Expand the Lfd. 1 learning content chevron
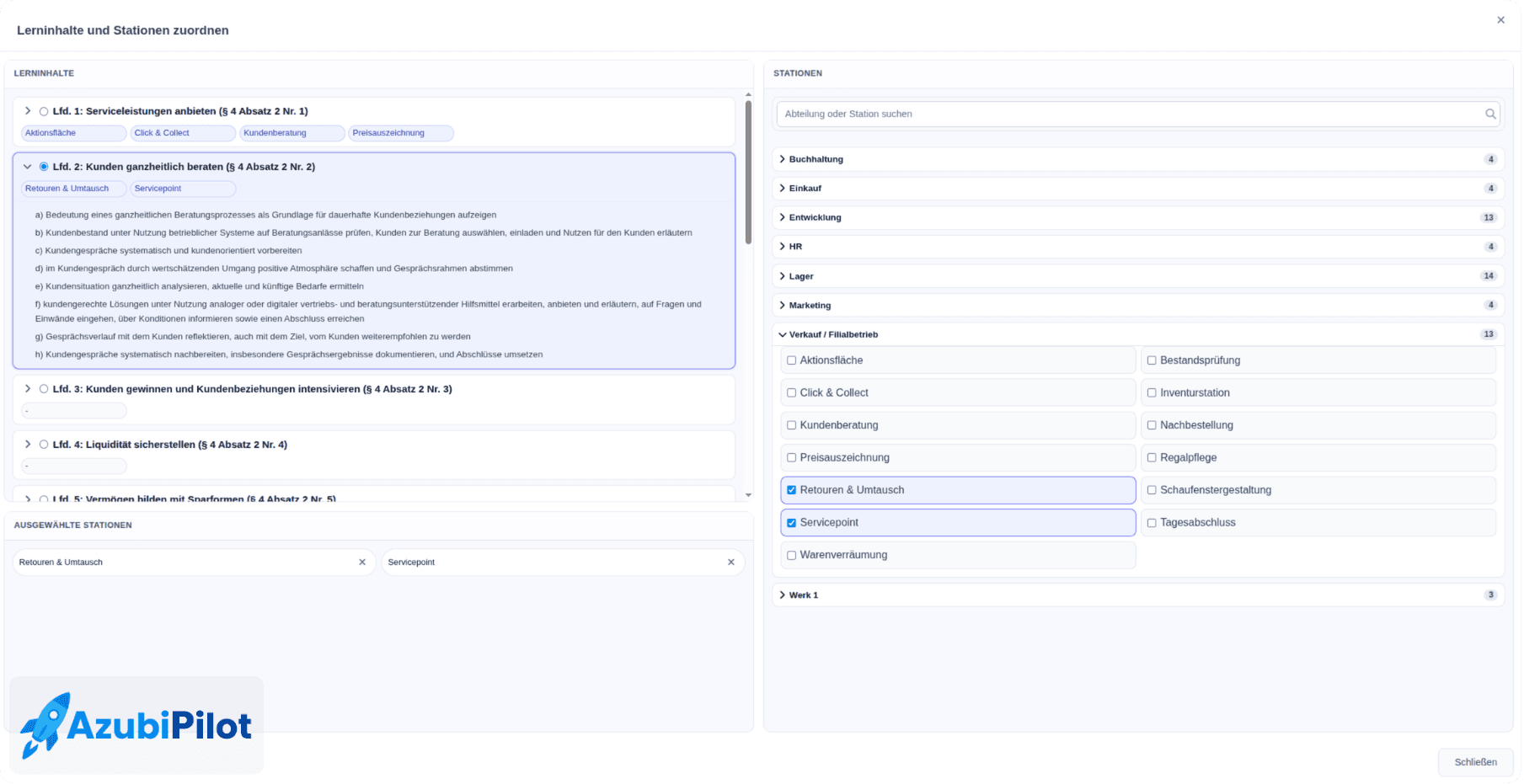 [28, 111]
